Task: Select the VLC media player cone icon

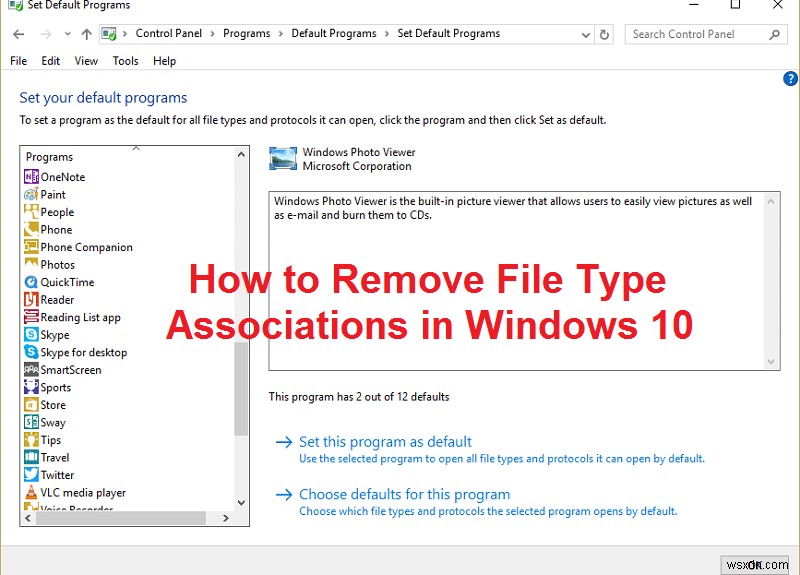Action: pyautogui.click(x=31, y=492)
